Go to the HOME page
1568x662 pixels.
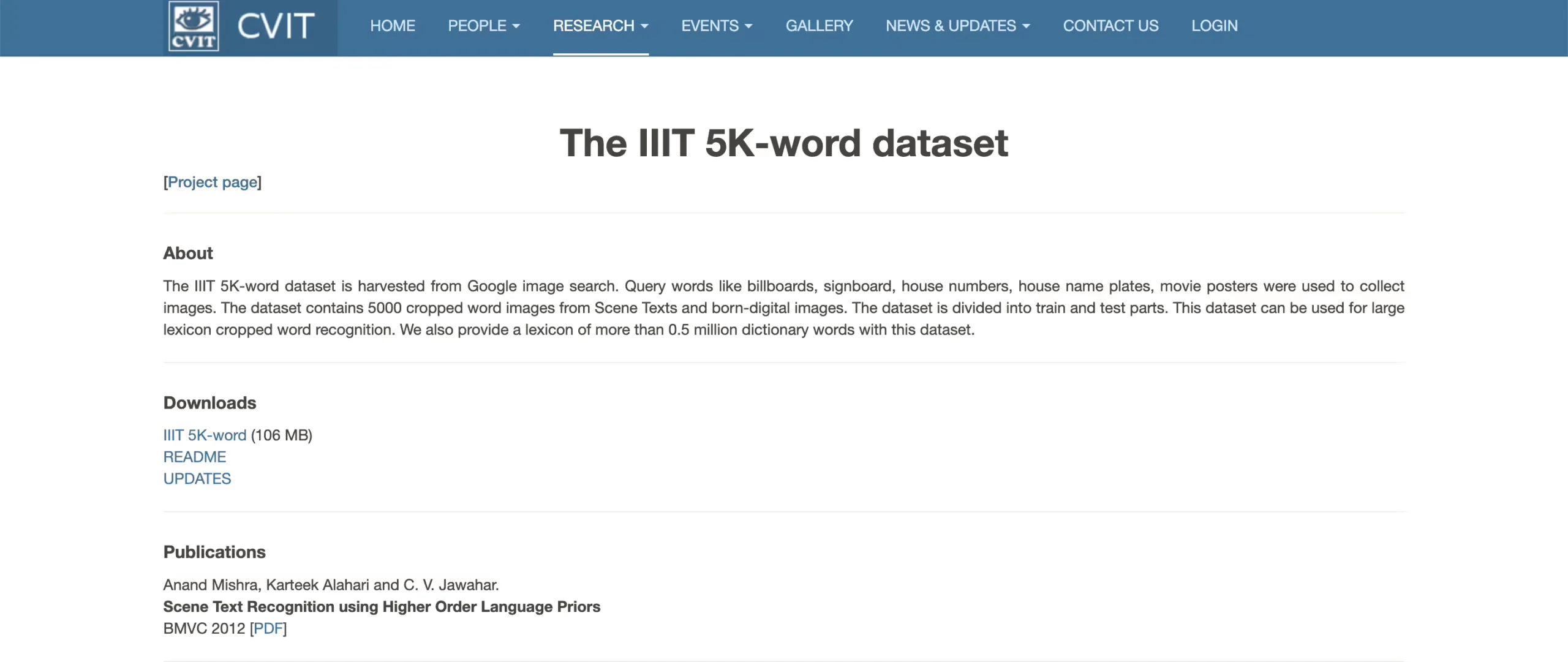393,26
